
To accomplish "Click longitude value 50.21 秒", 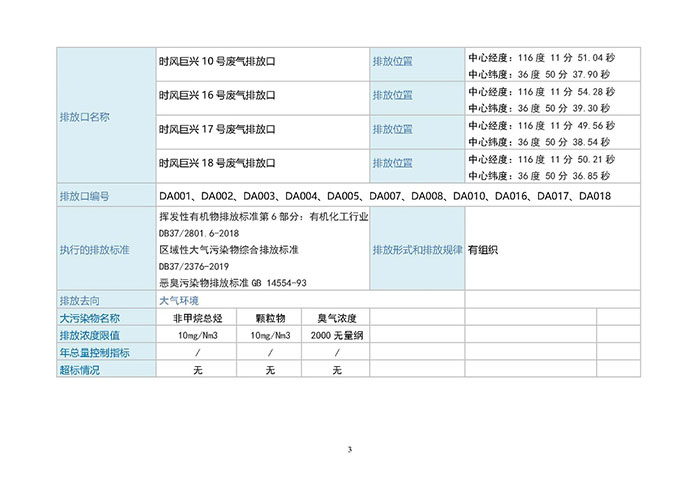I will tap(596, 159).
